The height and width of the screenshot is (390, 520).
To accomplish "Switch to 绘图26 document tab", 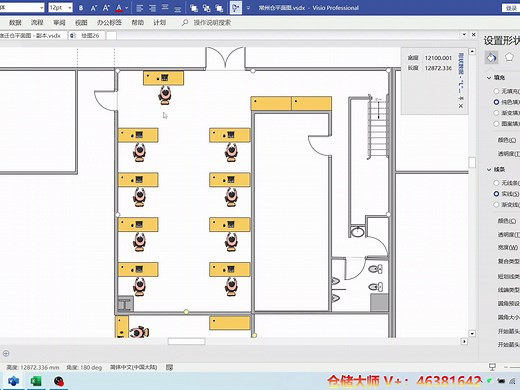I will 87,36.
